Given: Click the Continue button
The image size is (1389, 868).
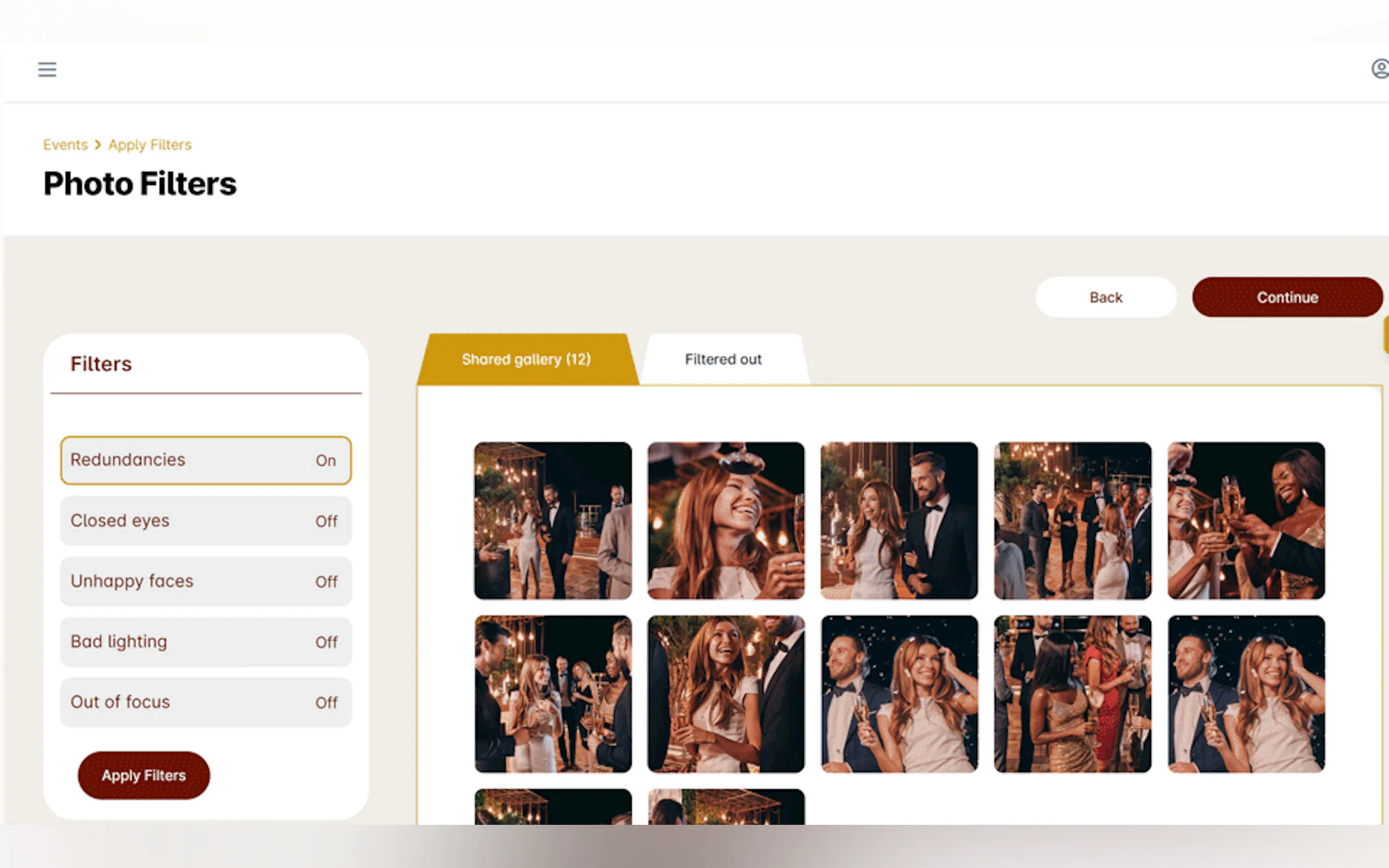Looking at the screenshot, I should (x=1287, y=297).
